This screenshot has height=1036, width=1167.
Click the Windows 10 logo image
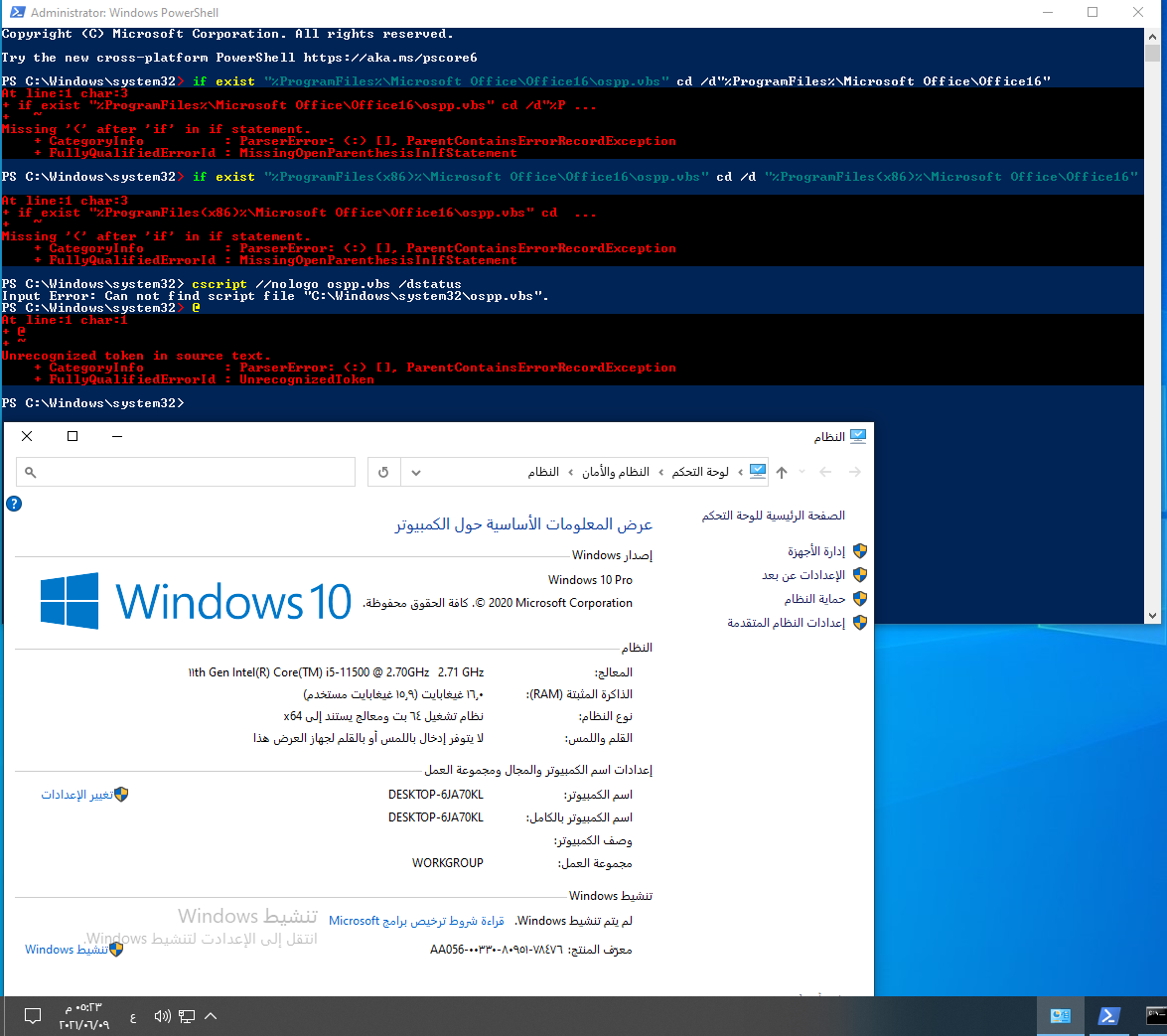click(195, 601)
